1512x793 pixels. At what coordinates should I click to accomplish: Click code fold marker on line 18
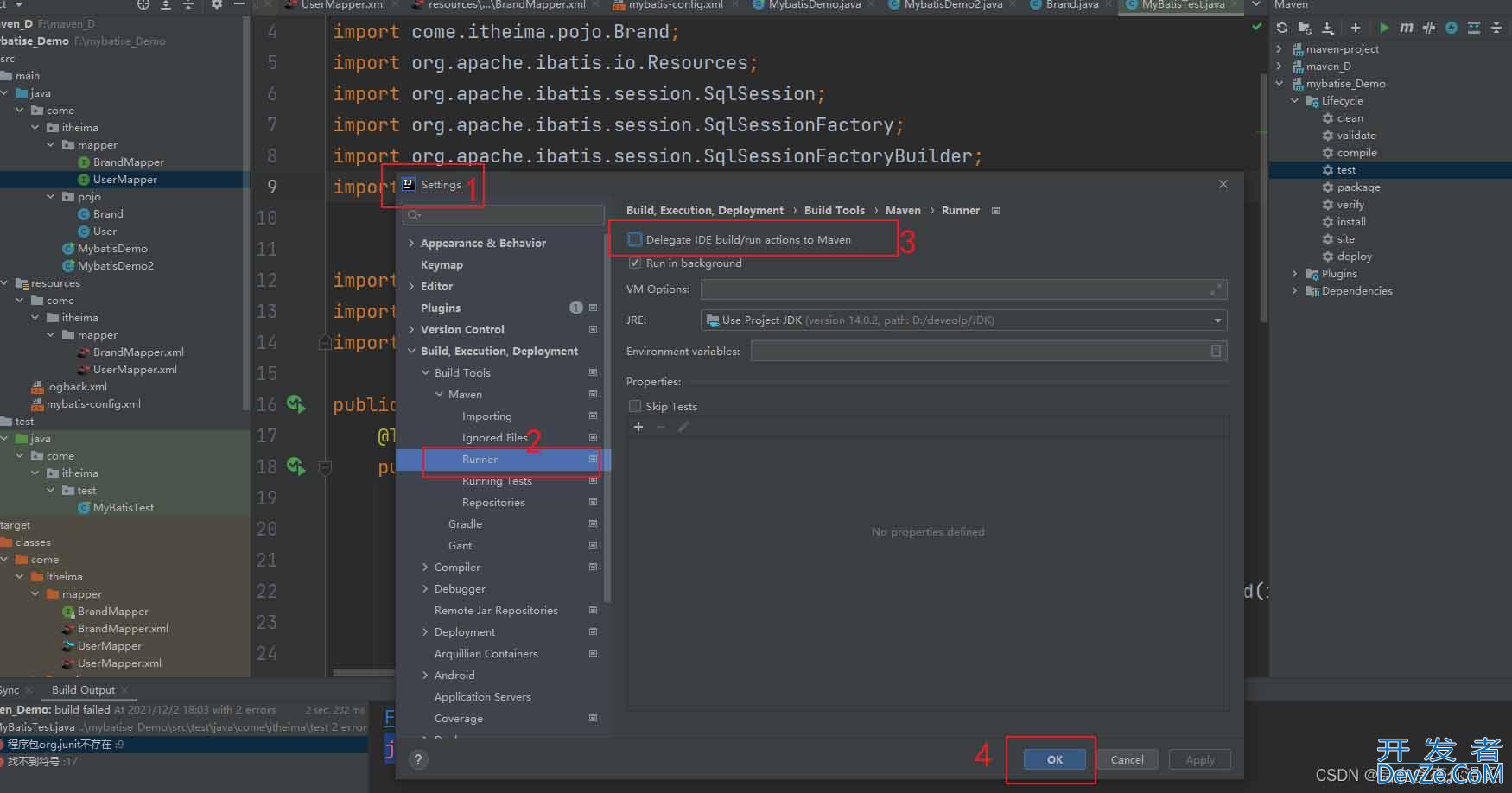click(326, 467)
